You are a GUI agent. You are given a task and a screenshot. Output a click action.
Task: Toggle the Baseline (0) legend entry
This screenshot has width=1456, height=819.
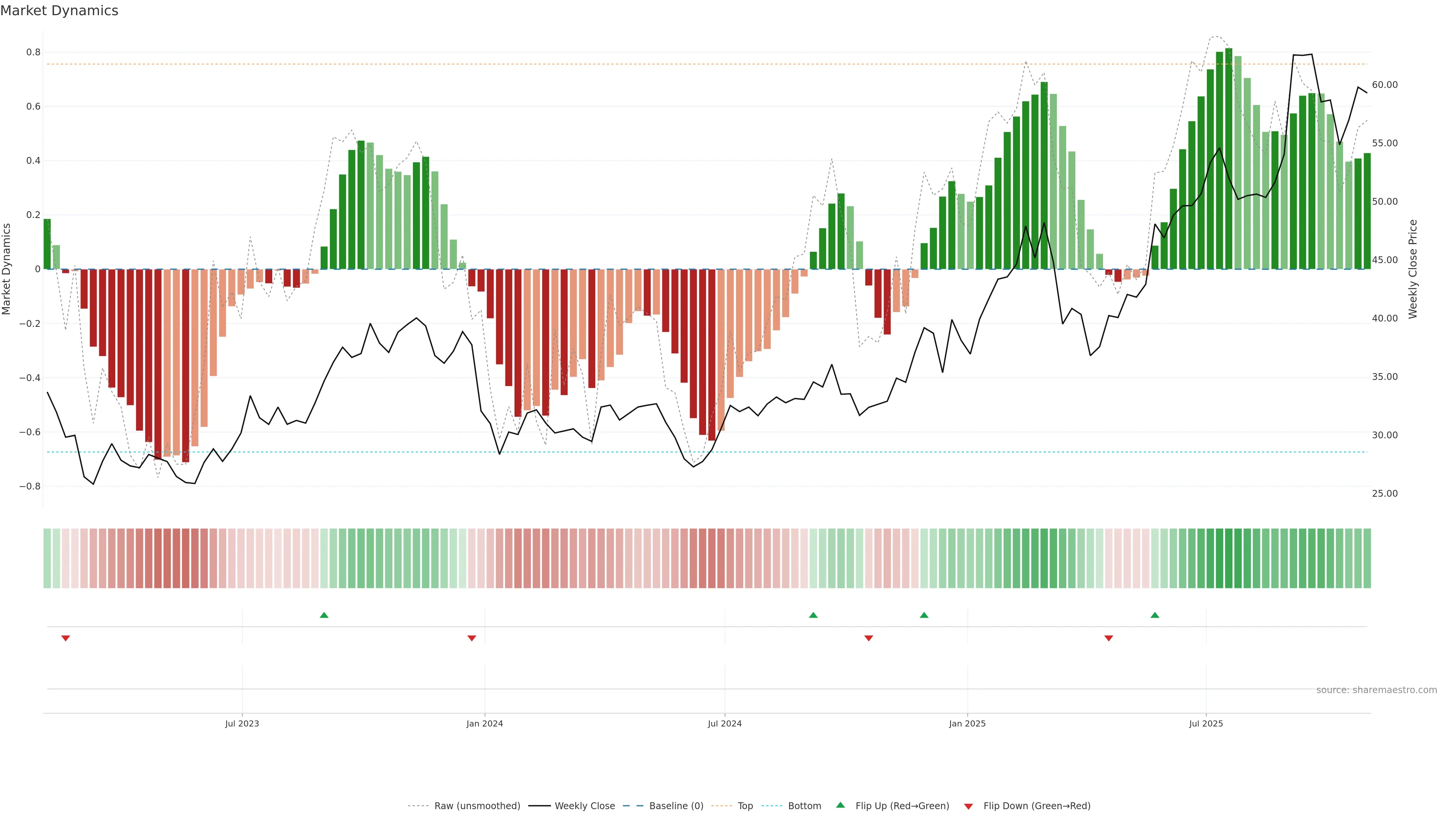coord(676,806)
